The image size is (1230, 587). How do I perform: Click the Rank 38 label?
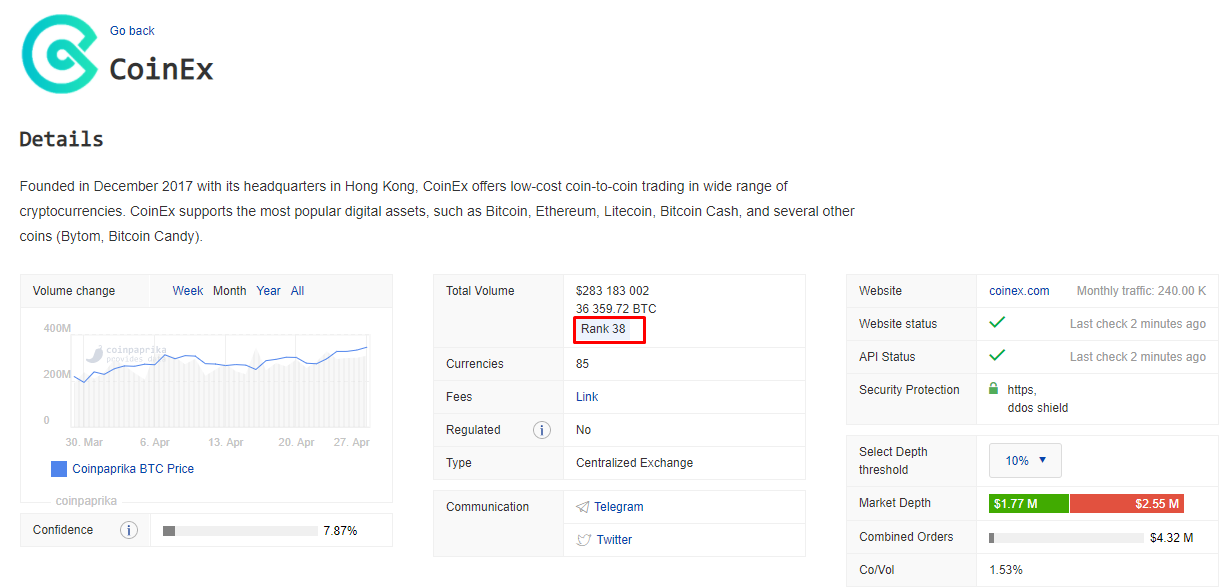[x=603, y=329]
